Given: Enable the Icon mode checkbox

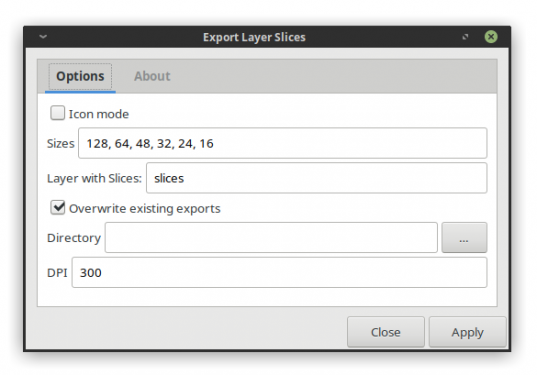Looking at the screenshot, I should [x=57, y=113].
